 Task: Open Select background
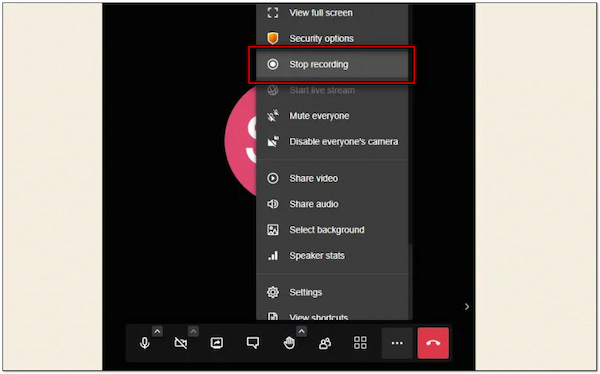pos(332,230)
